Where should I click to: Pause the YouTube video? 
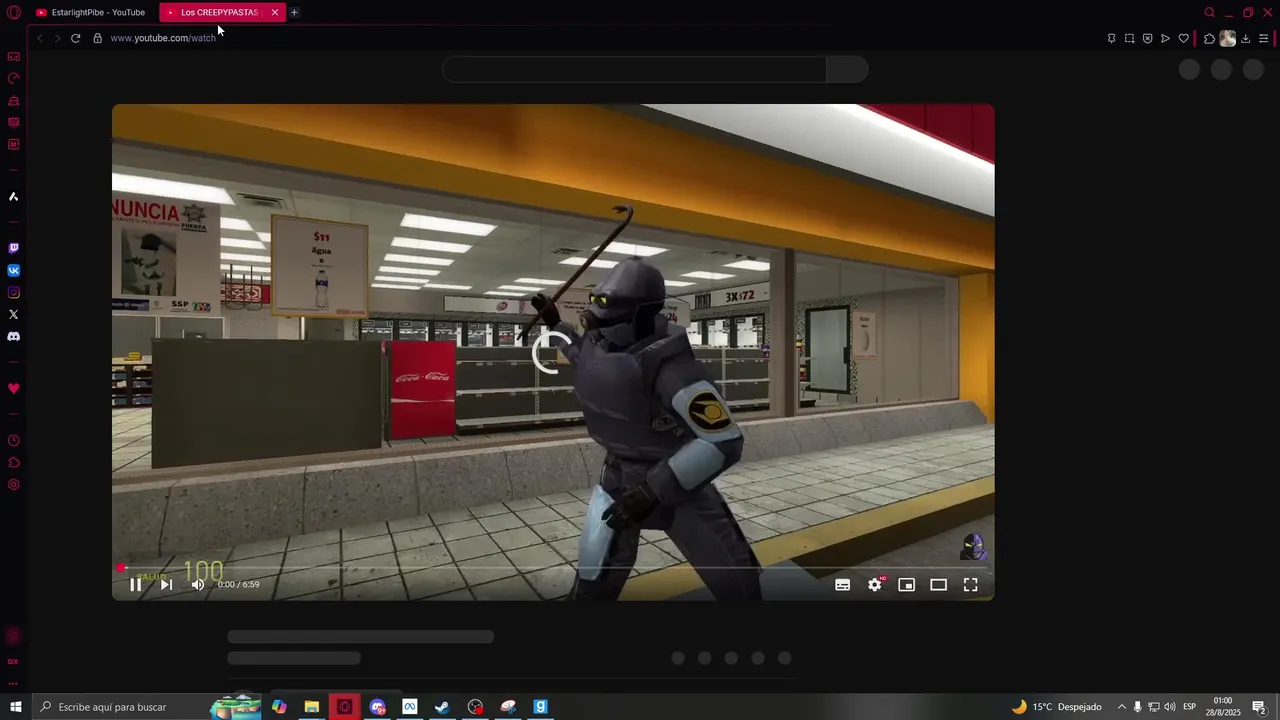[135, 585]
